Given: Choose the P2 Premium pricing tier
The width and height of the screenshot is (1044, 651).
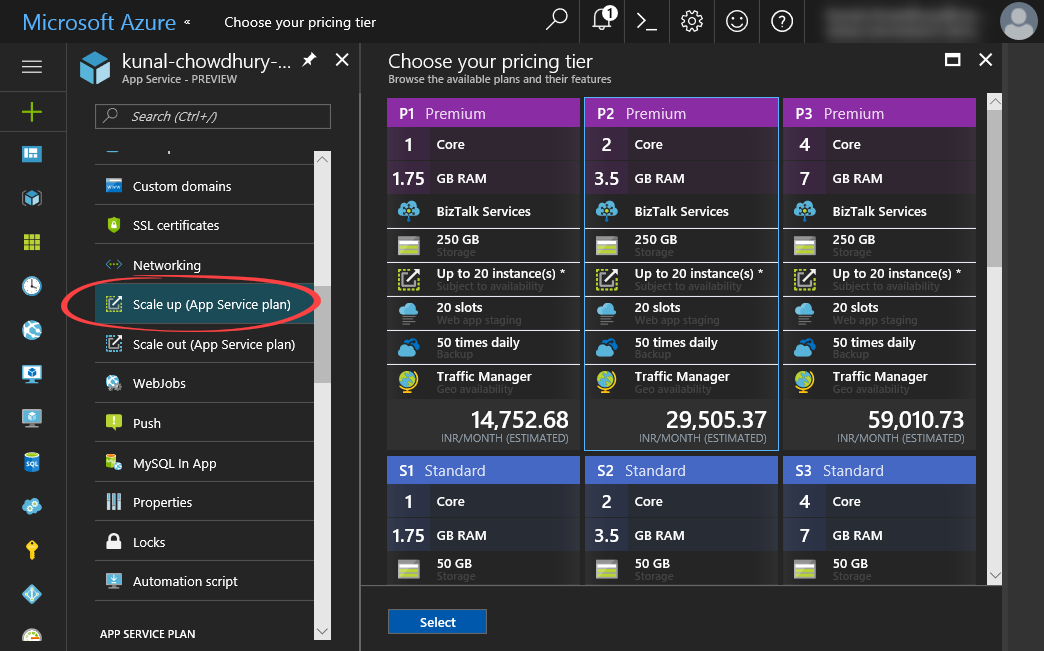Looking at the screenshot, I should click(681, 274).
